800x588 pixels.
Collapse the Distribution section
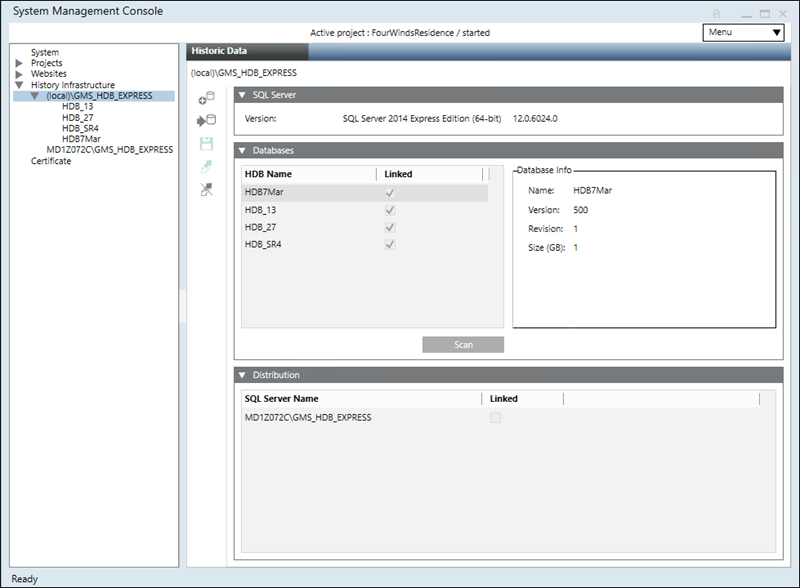click(242, 375)
